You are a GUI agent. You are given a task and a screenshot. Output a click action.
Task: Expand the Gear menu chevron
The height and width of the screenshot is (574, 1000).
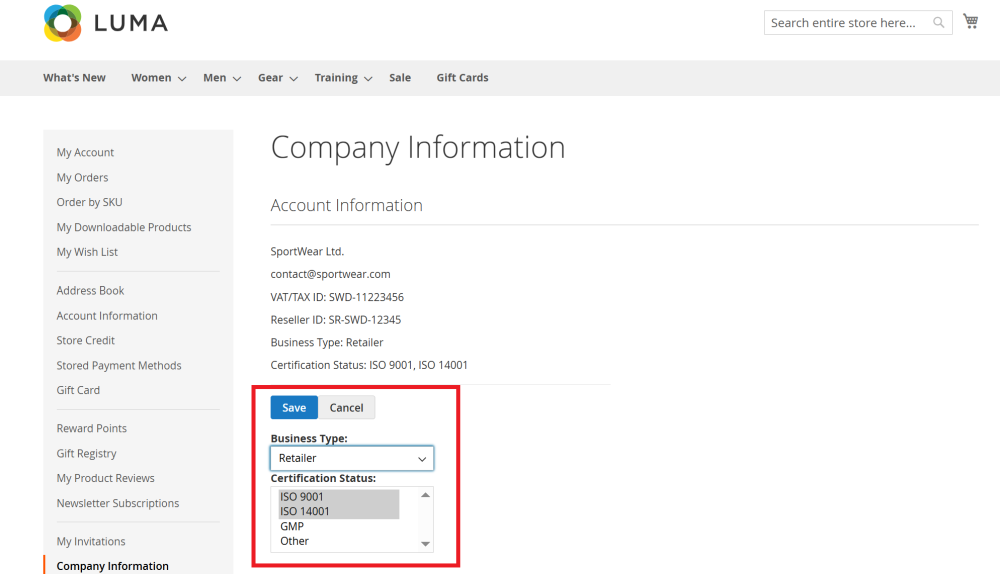click(x=293, y=78)
